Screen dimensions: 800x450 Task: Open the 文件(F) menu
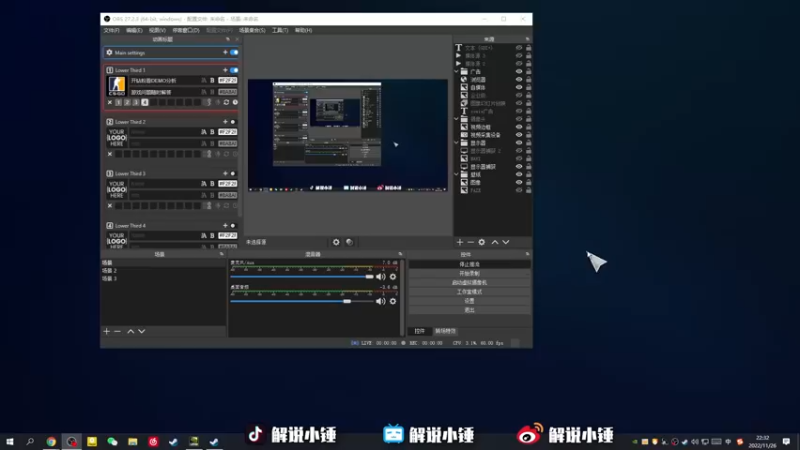tap(111, 31)
